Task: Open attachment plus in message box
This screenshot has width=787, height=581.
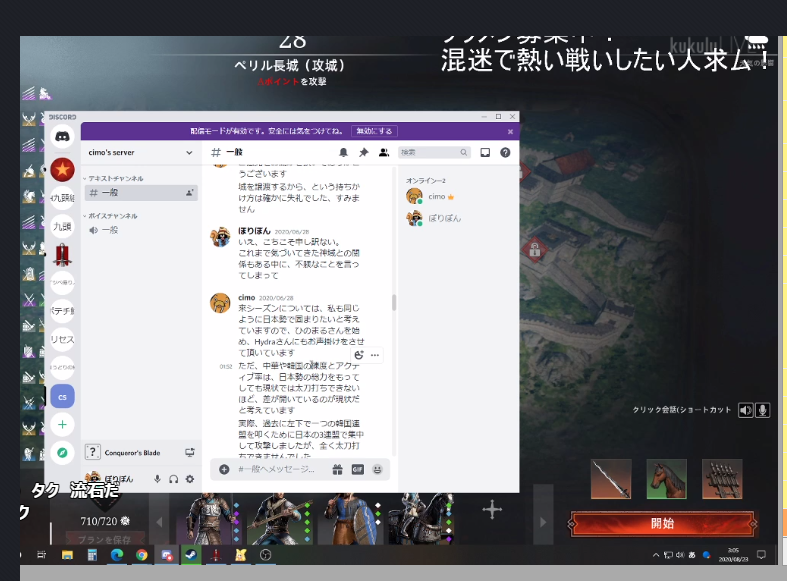Action: (224, 469)
